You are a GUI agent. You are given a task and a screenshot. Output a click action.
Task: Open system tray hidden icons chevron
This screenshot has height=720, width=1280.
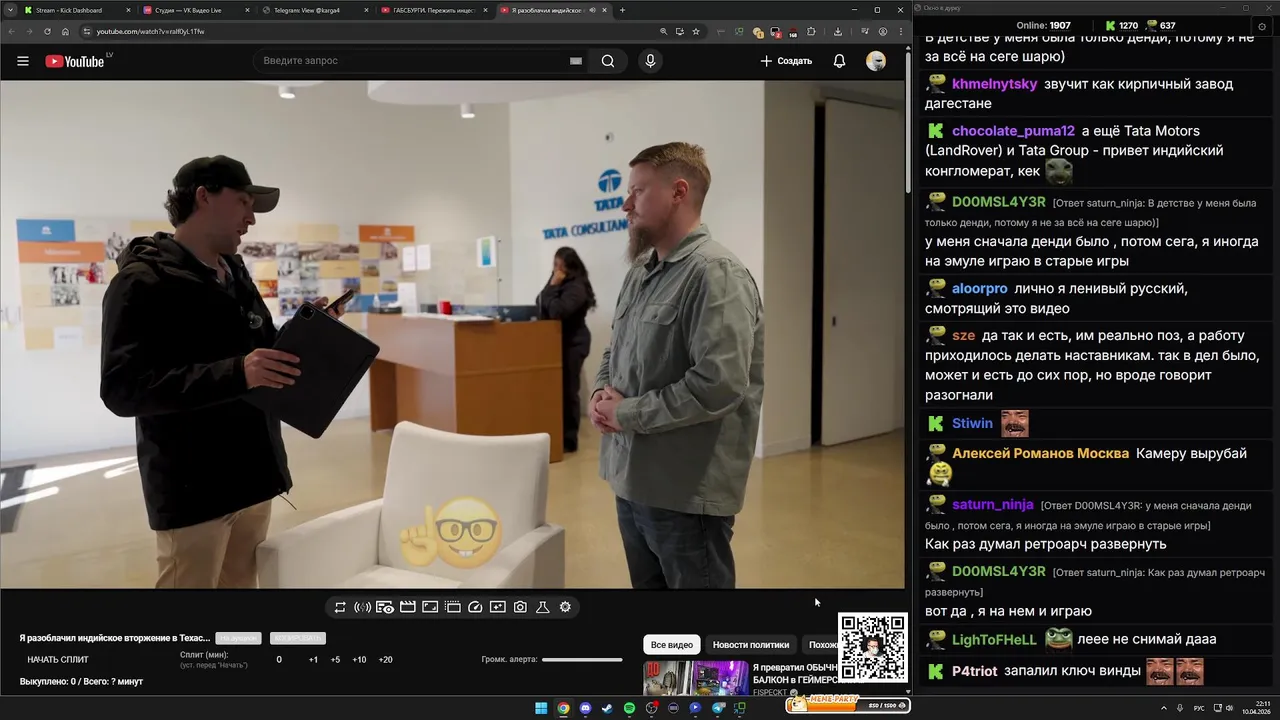click(x=1164, y=708)
